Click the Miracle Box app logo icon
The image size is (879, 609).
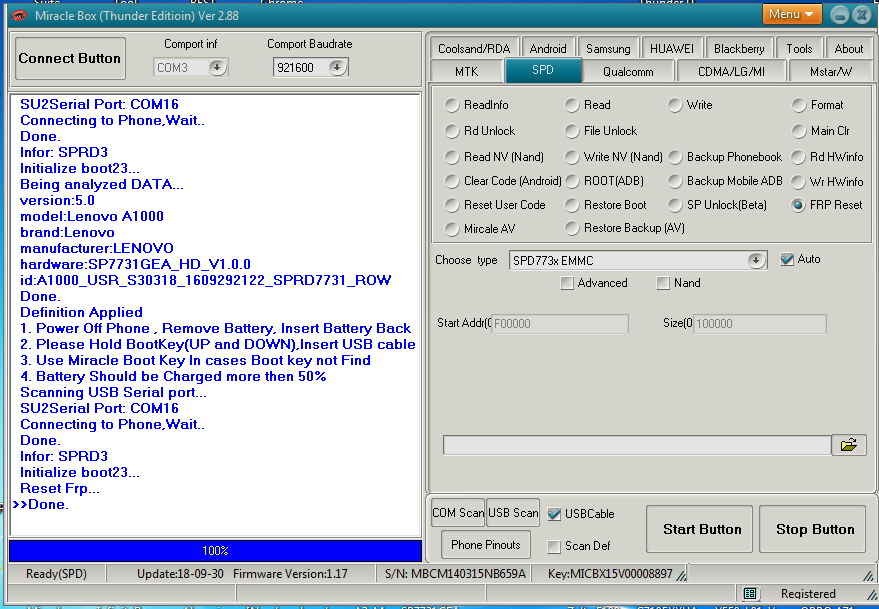pos(20,16)
